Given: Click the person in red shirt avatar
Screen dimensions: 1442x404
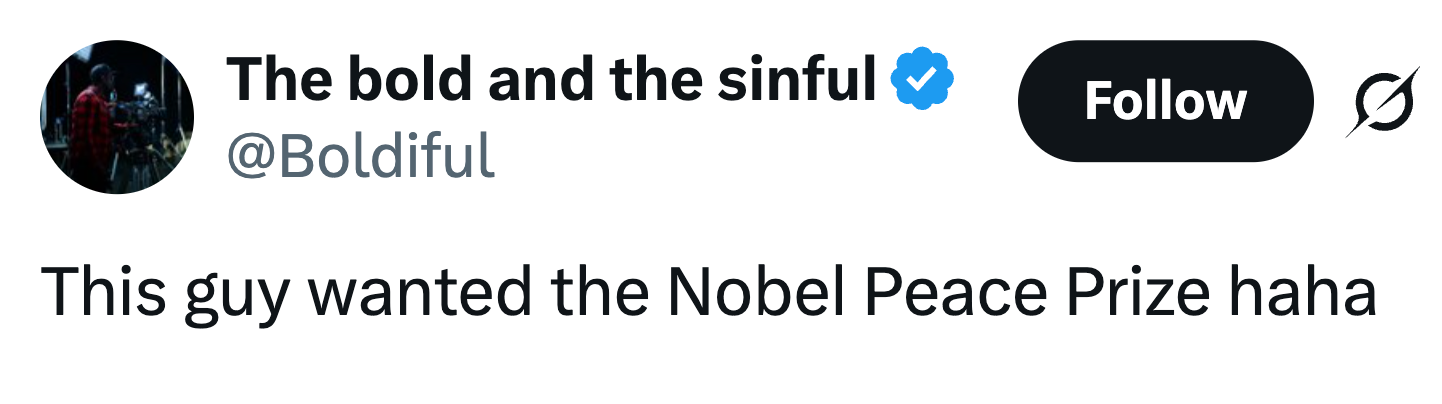Looking at the screenshot, I should point(117,117).
